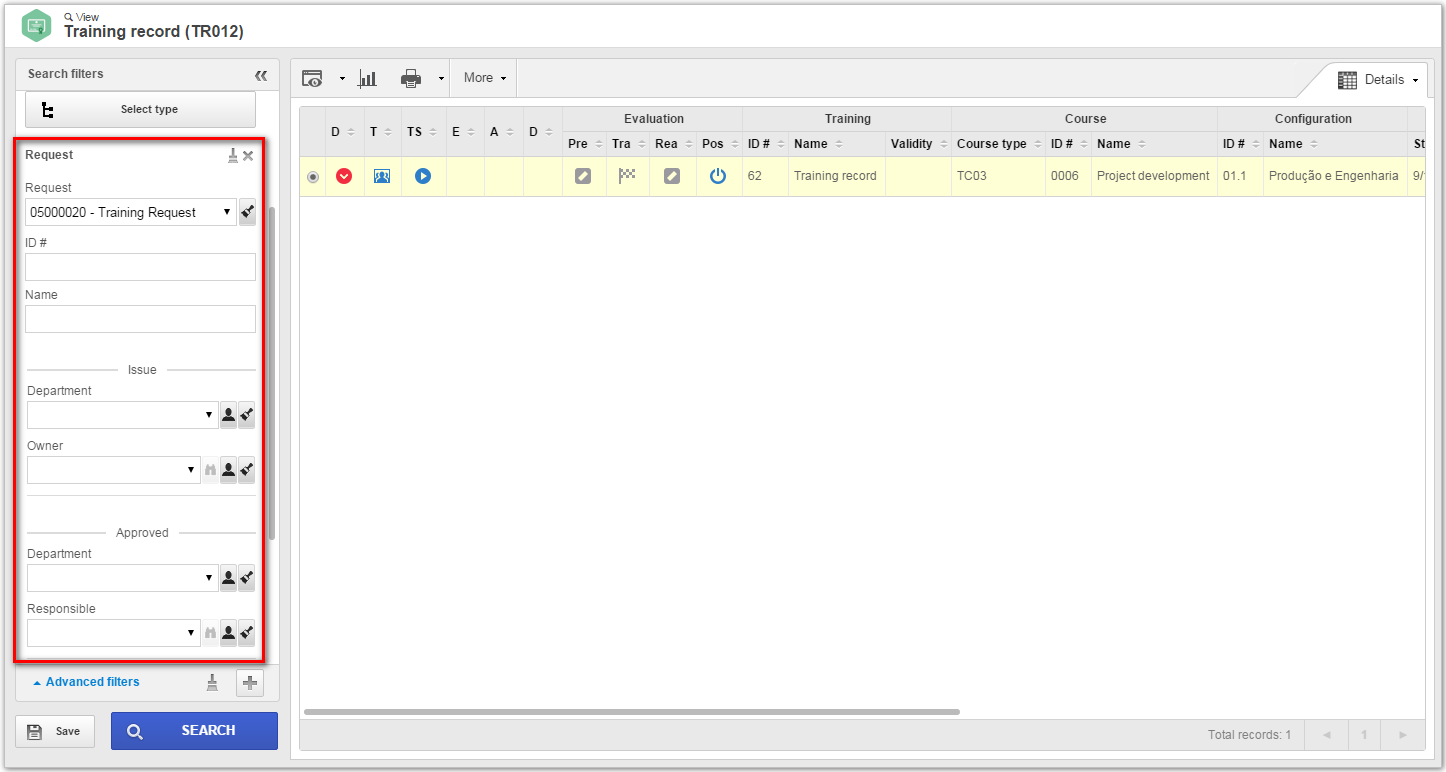Collapse the Search filters panel
This screenshot has width=1446, height=772.
261,75
